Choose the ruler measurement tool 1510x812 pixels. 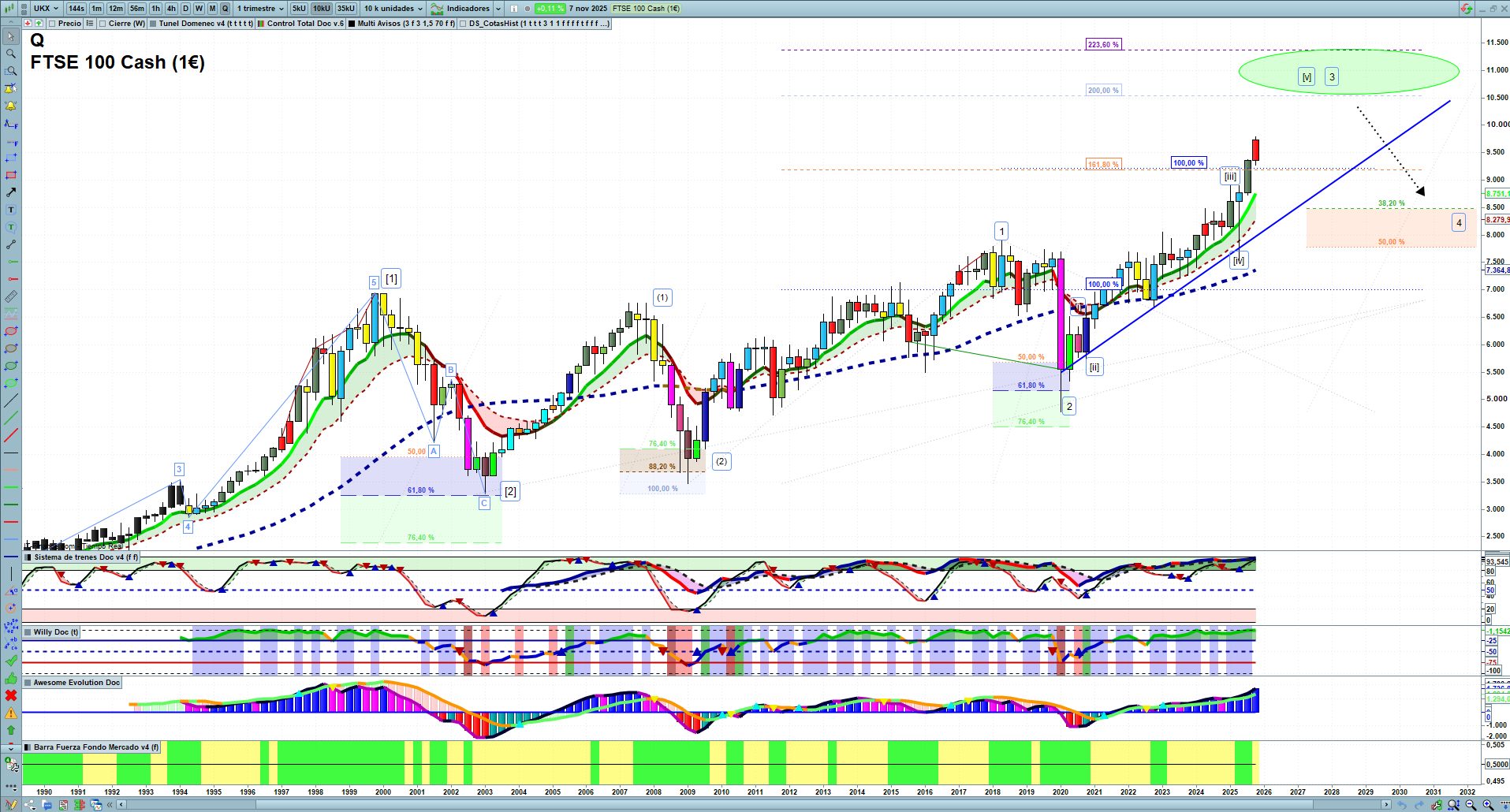11,296
